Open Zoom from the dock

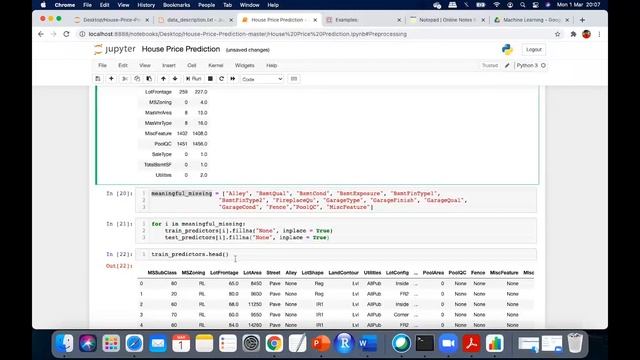click(x=448, y=343)
